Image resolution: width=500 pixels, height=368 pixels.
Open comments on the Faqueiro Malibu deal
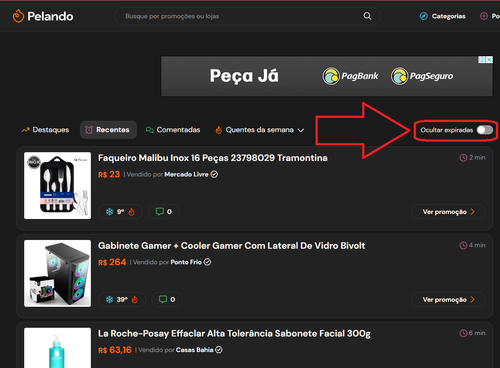(164, 212)
